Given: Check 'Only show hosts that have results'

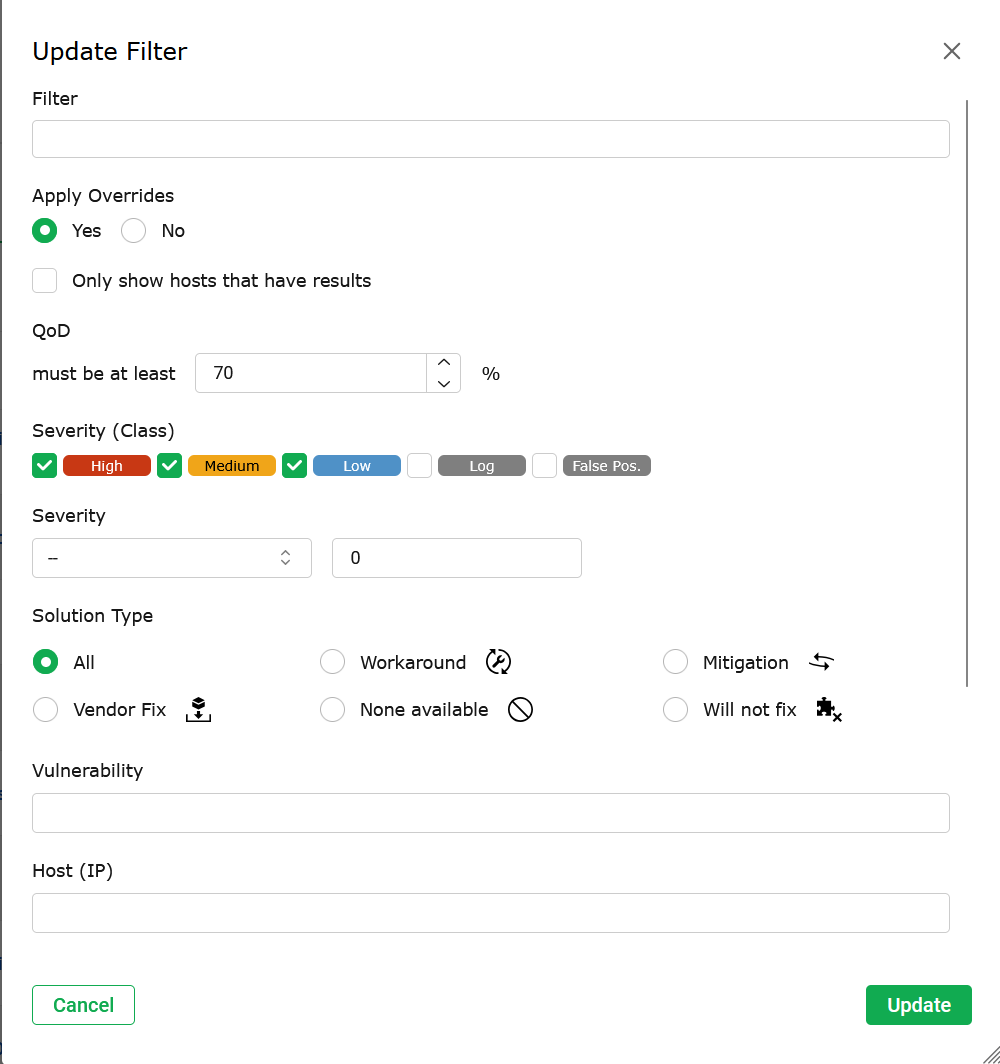Looking at the screenshot, I should [45, 281].
